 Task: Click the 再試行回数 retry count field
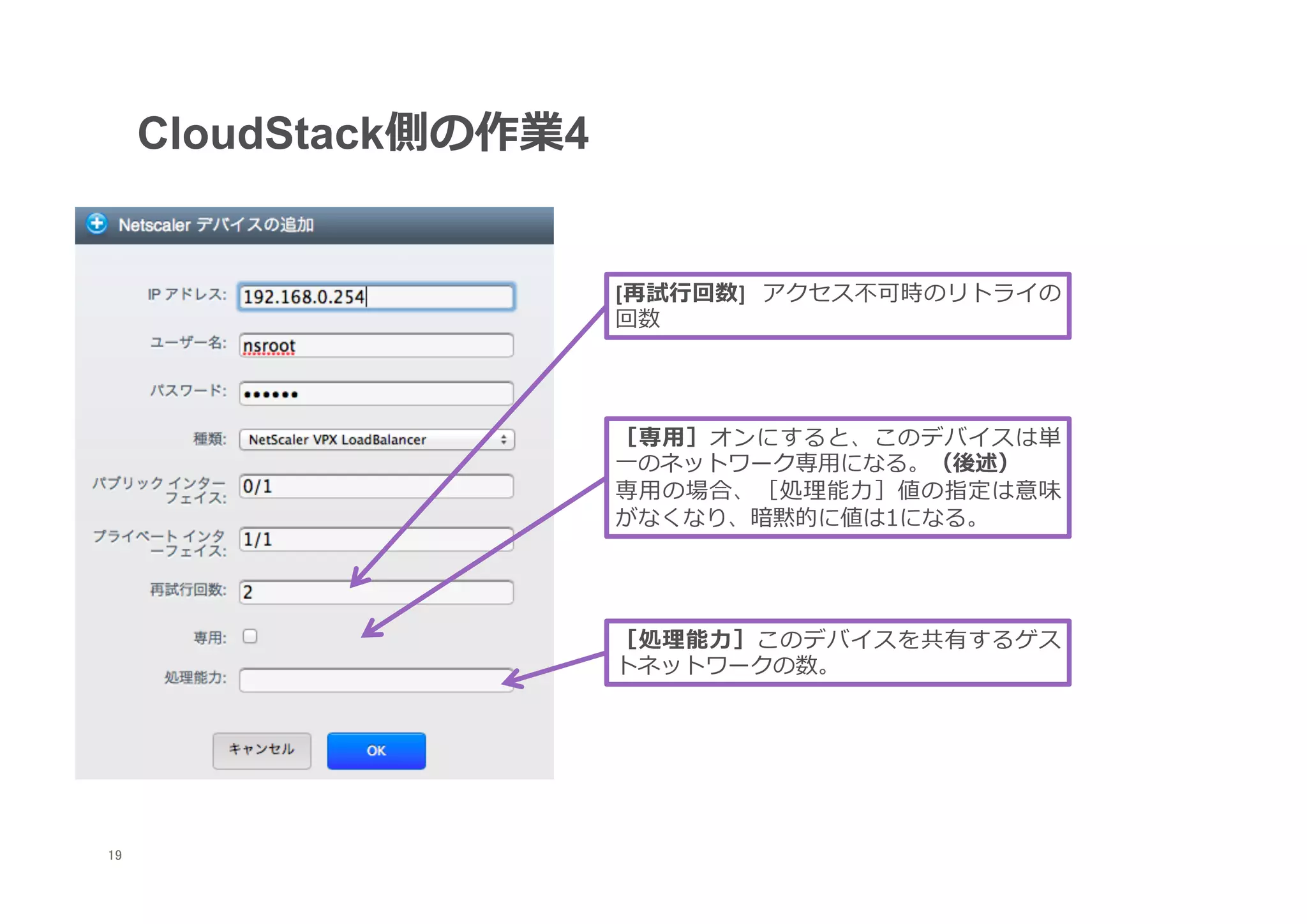[376, 592]
